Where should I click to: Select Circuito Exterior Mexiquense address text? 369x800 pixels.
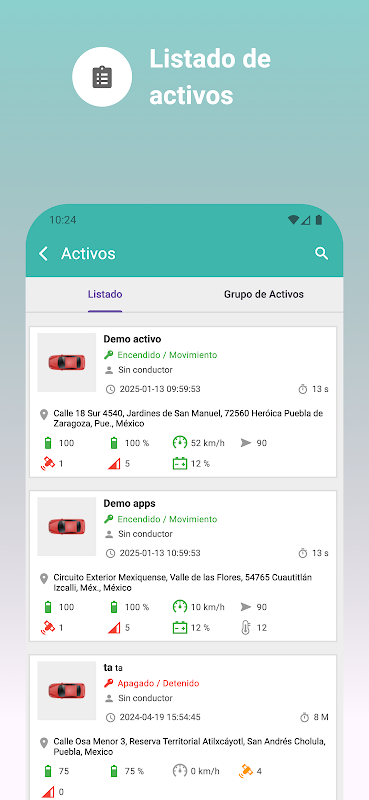183,583
